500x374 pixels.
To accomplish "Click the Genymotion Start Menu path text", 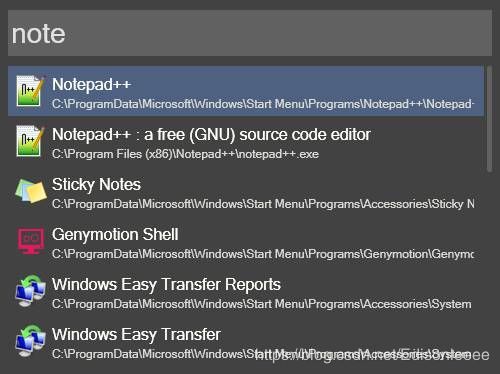I will 263,254.
